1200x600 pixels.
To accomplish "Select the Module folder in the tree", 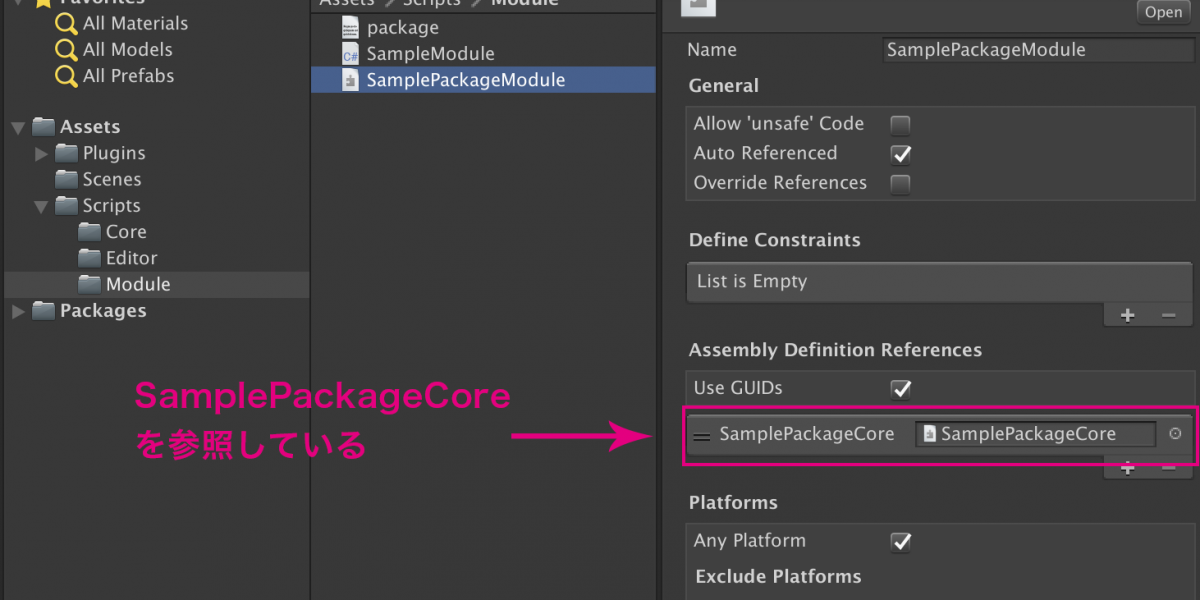I will click(137, 284).
